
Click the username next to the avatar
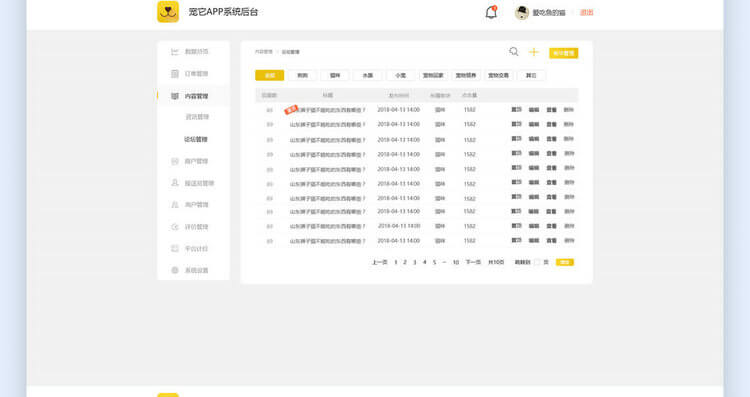click(x=549, y=13)
